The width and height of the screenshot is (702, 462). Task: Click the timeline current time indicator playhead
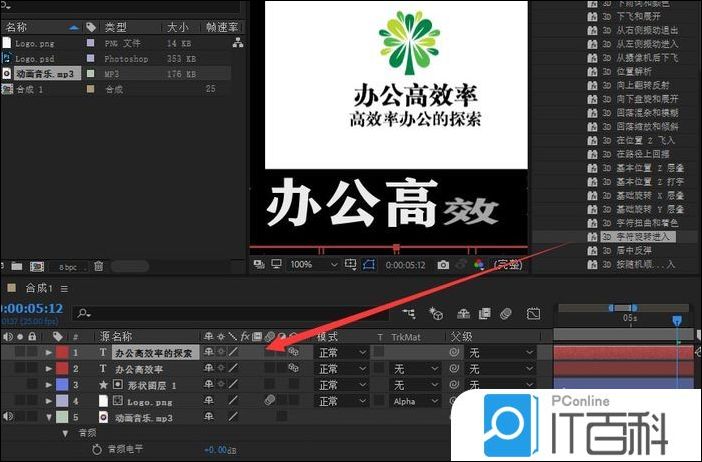tap(677, 320)
